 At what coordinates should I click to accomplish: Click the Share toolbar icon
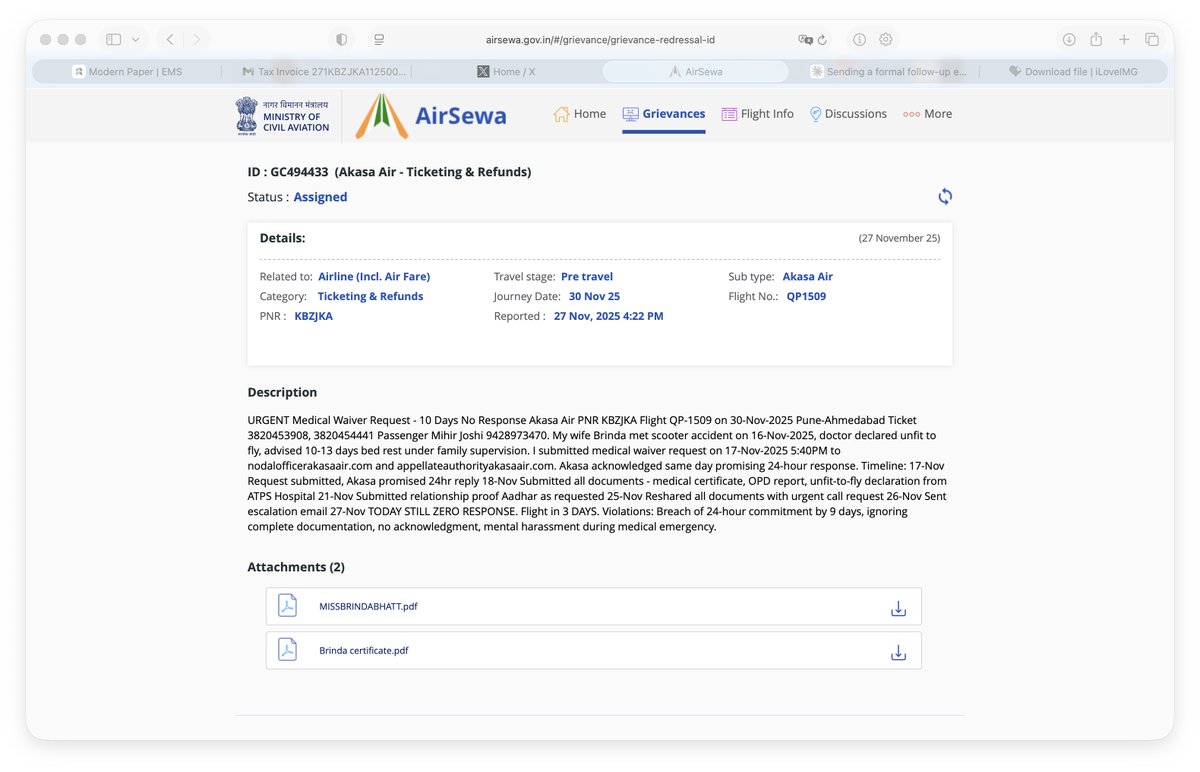click(x=1096, y=39)
